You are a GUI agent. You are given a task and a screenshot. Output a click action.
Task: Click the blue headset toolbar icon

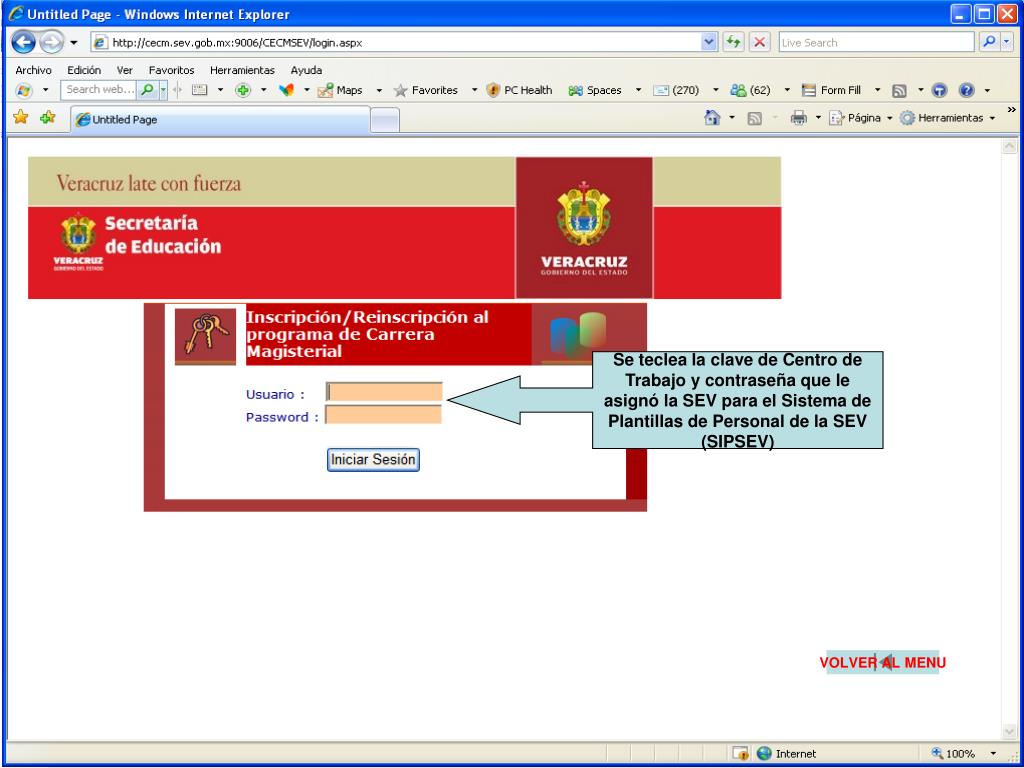(939, 90)
